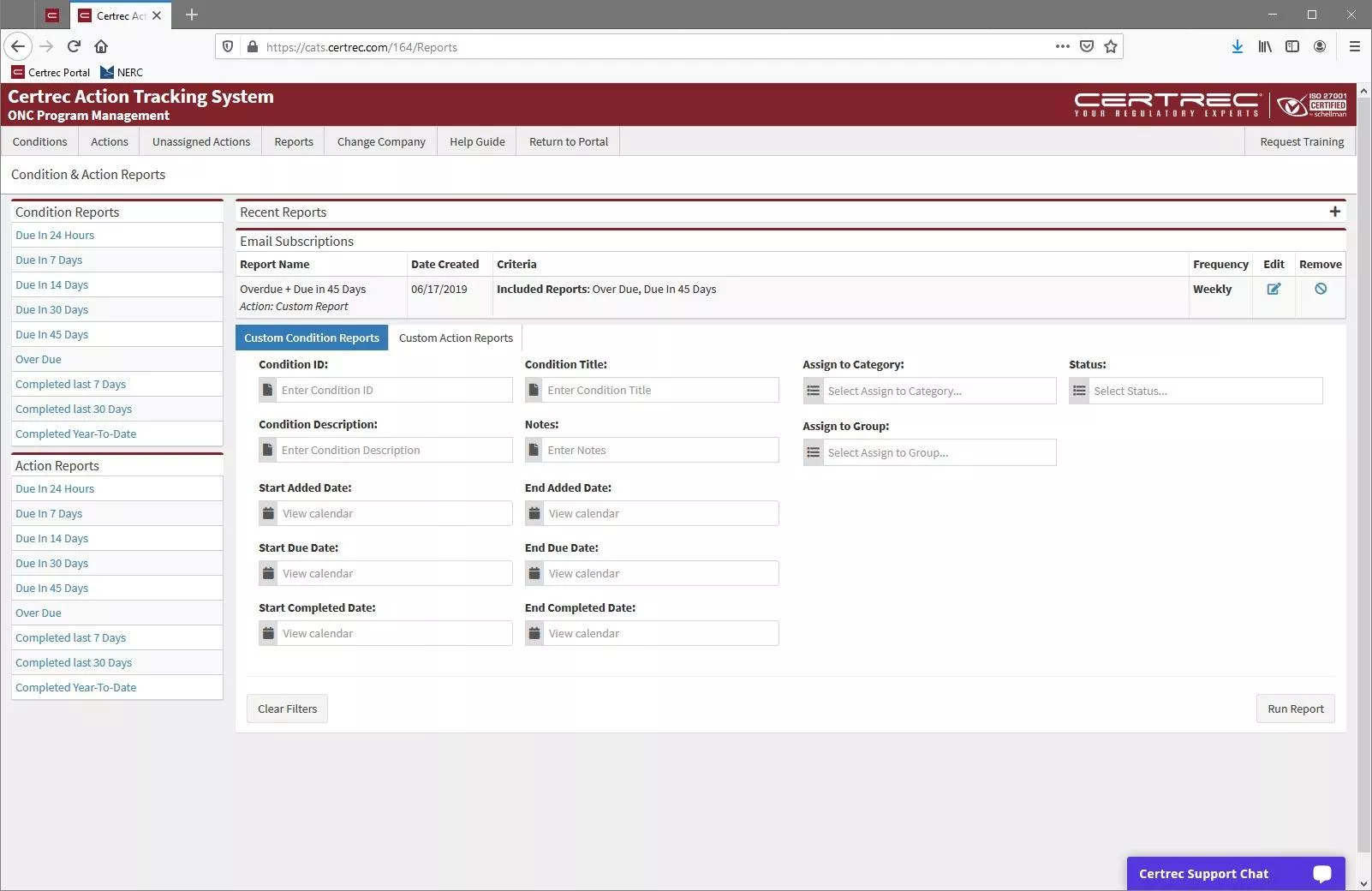This screenshot has height=891, width=1372.
Task: Open Condition Reports Due In 24 Hours
Action: tap(55, 235)
